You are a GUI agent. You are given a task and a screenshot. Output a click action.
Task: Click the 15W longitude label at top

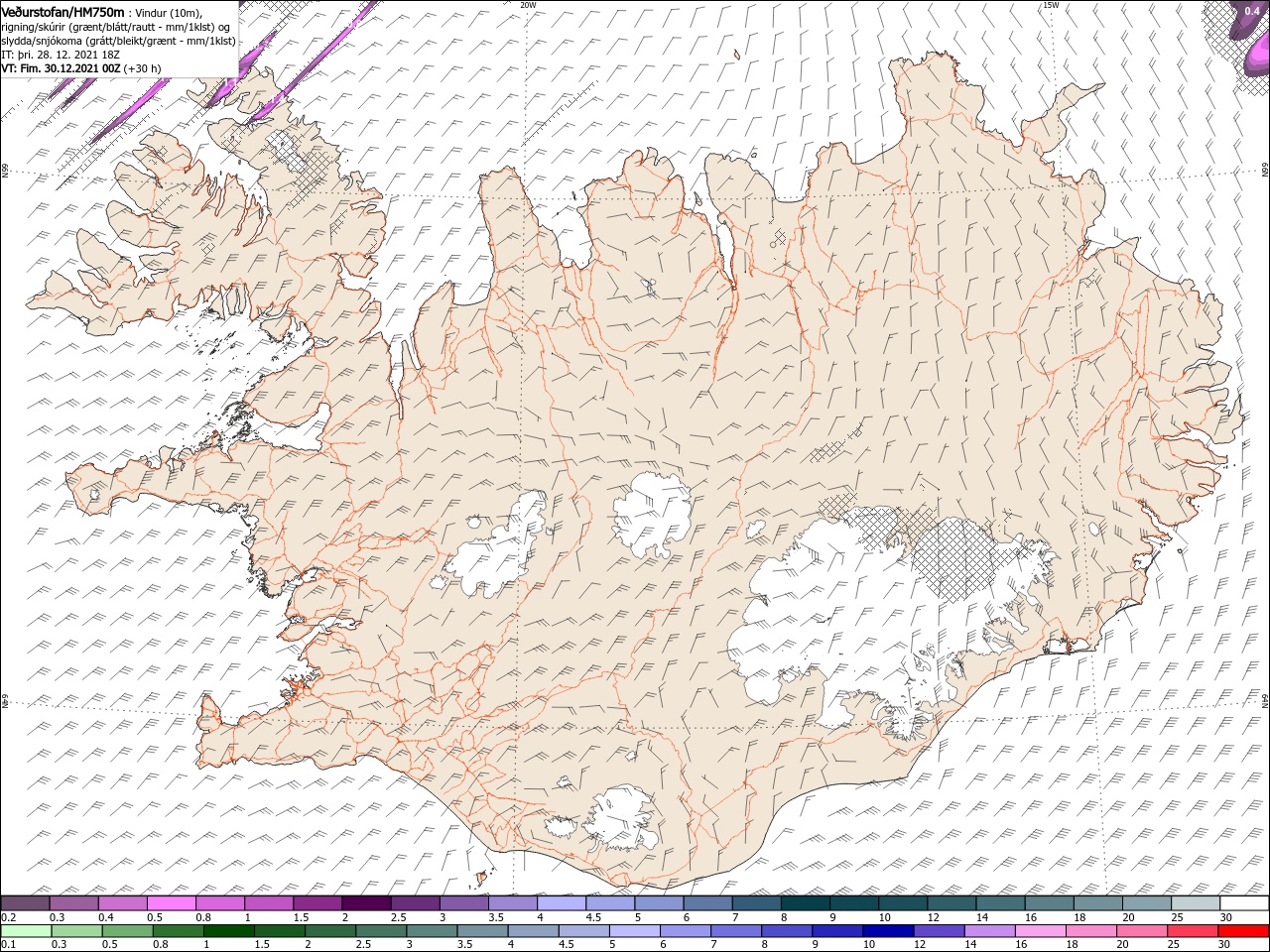[x=1050, y=5]
